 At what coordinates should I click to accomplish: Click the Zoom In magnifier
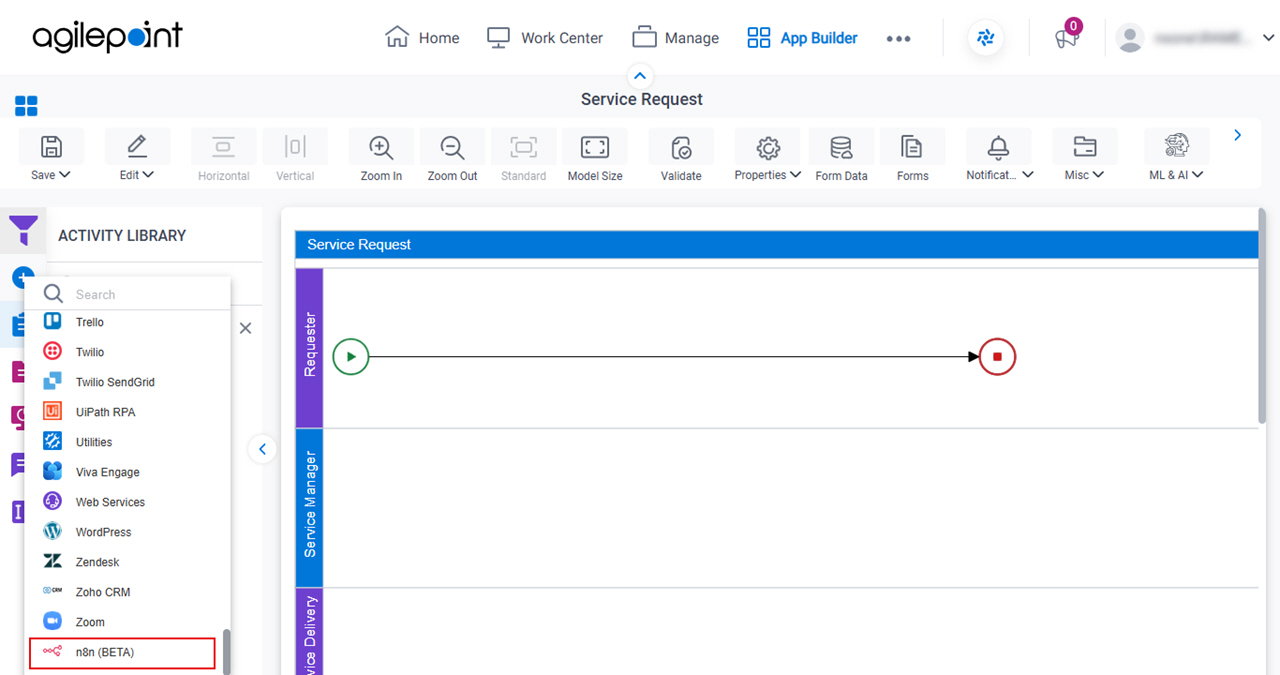point(381,147)
